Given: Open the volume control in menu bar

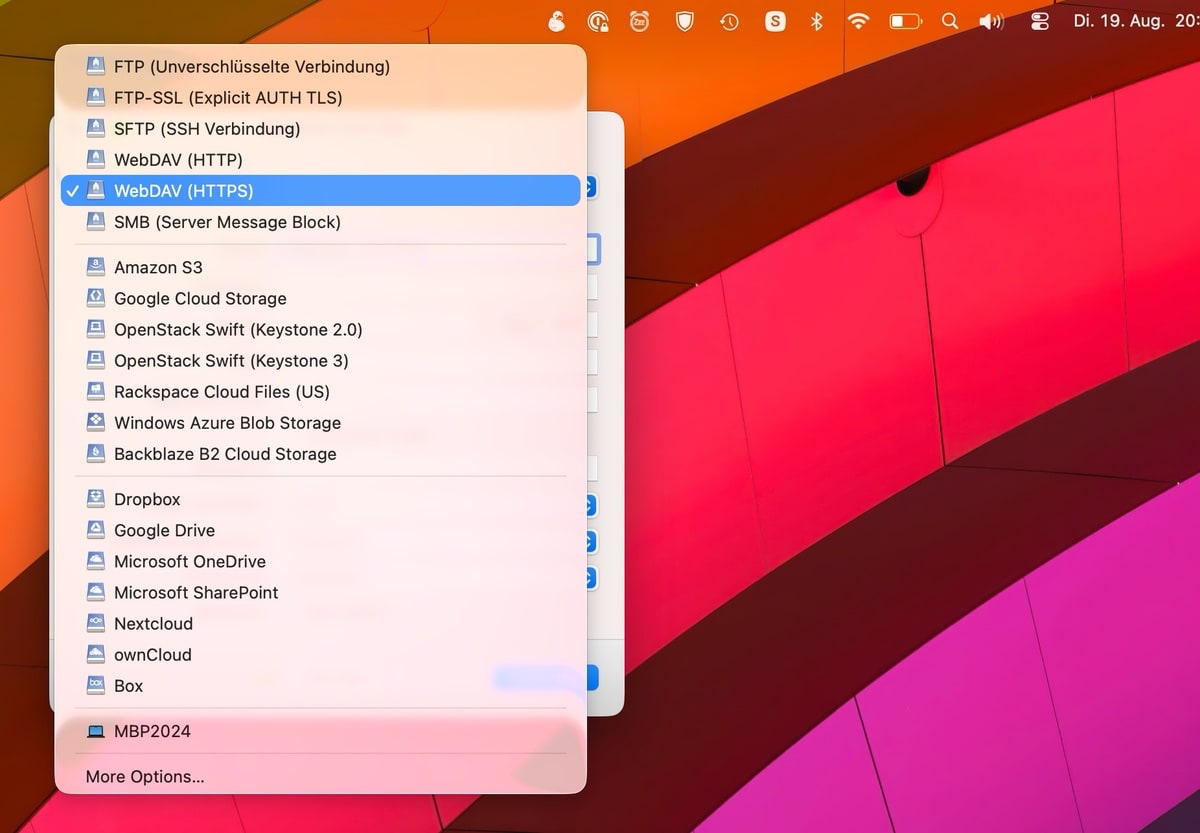Looking at the screenshot, I should [991, 21].
